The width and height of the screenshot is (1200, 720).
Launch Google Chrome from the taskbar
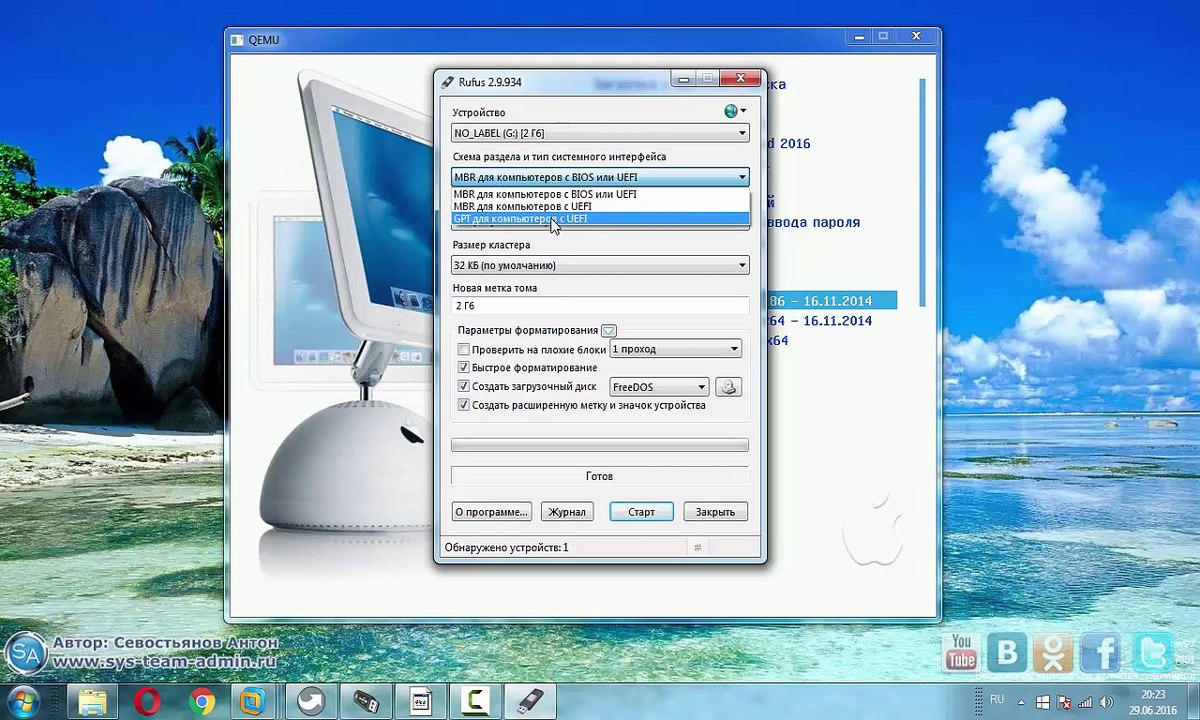point(202,701)
